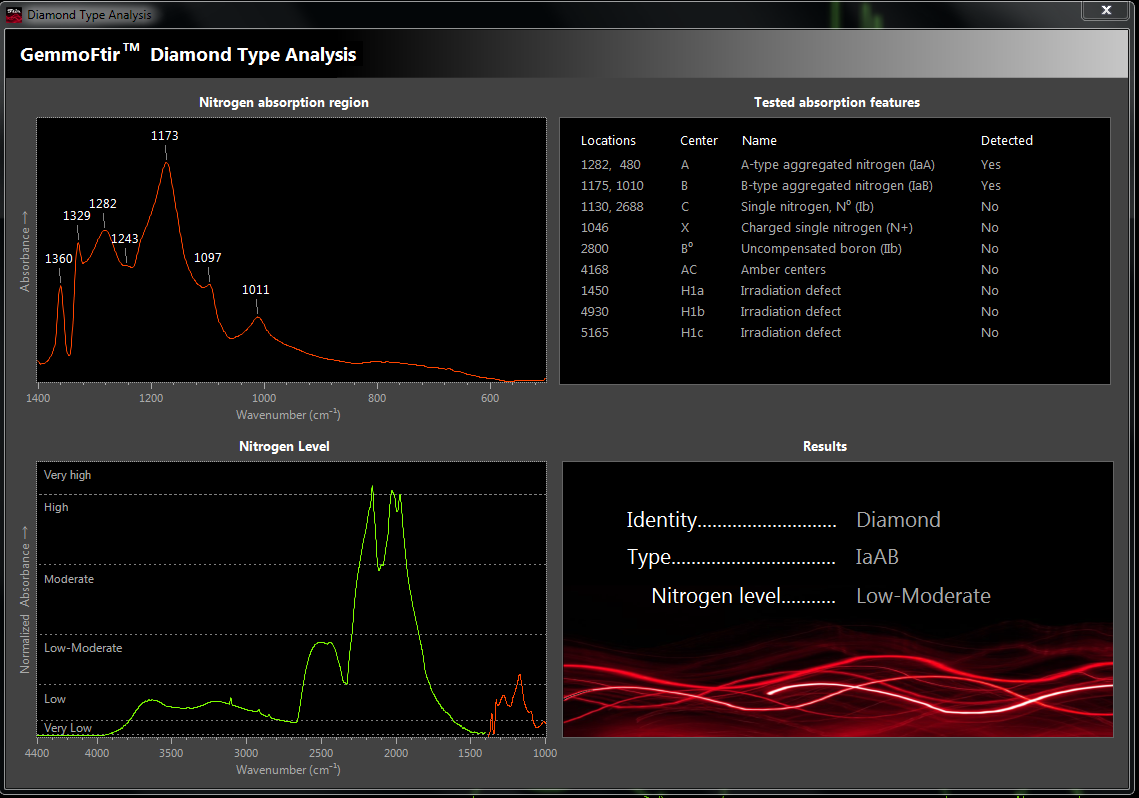
Task: Click the High level label
Action: point(56,508)
